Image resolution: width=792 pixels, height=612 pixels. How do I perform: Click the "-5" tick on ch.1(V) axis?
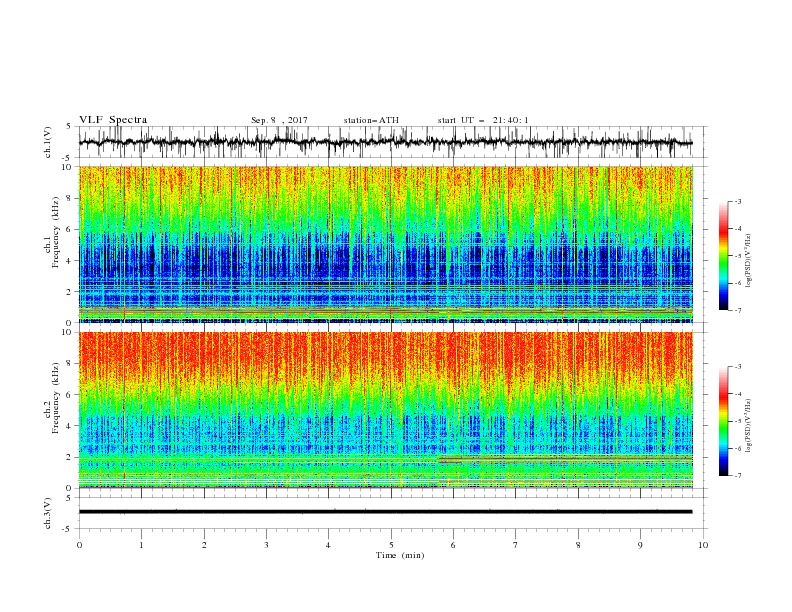68,158
